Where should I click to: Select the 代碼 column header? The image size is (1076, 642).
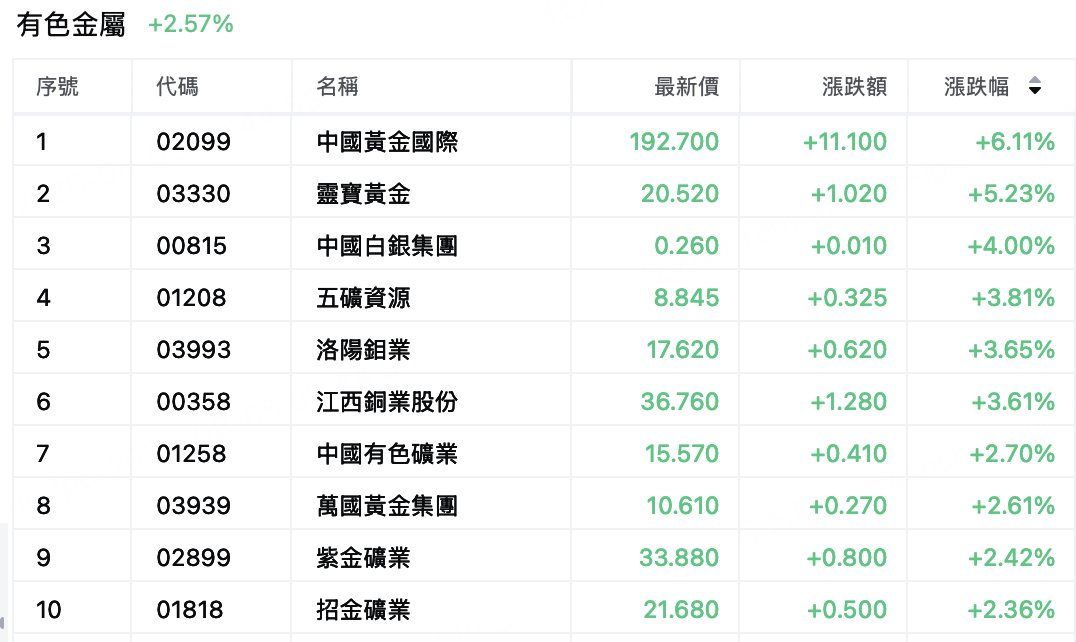coord(177,86)
